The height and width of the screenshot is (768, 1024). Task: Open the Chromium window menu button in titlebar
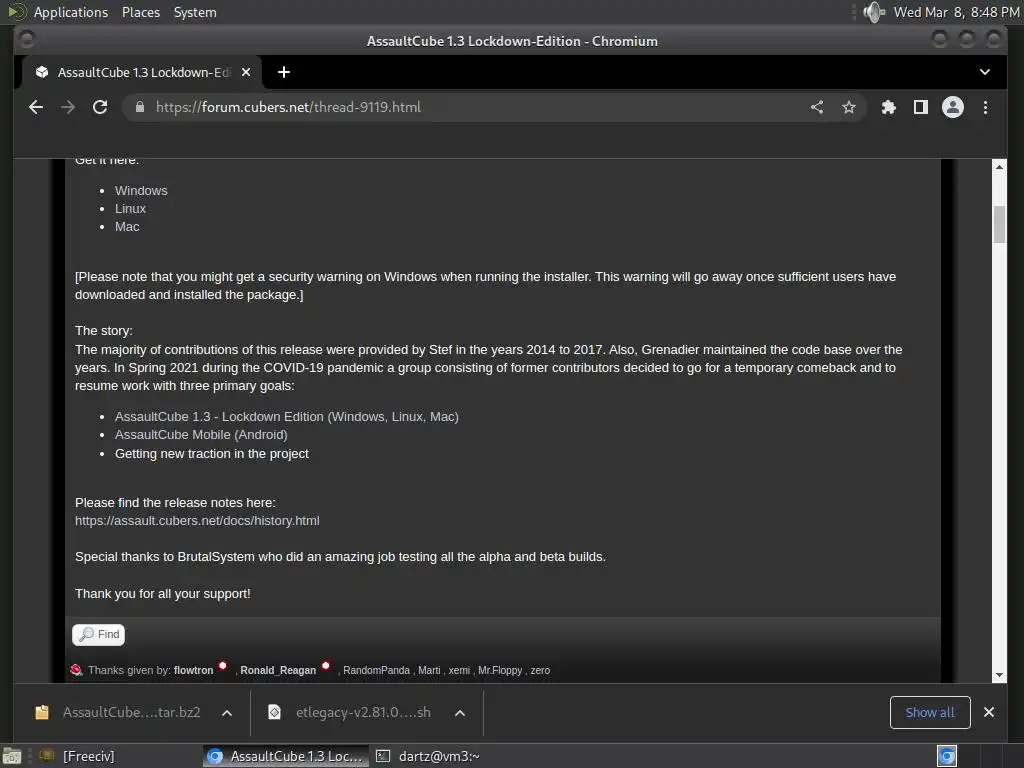(27, 40)
